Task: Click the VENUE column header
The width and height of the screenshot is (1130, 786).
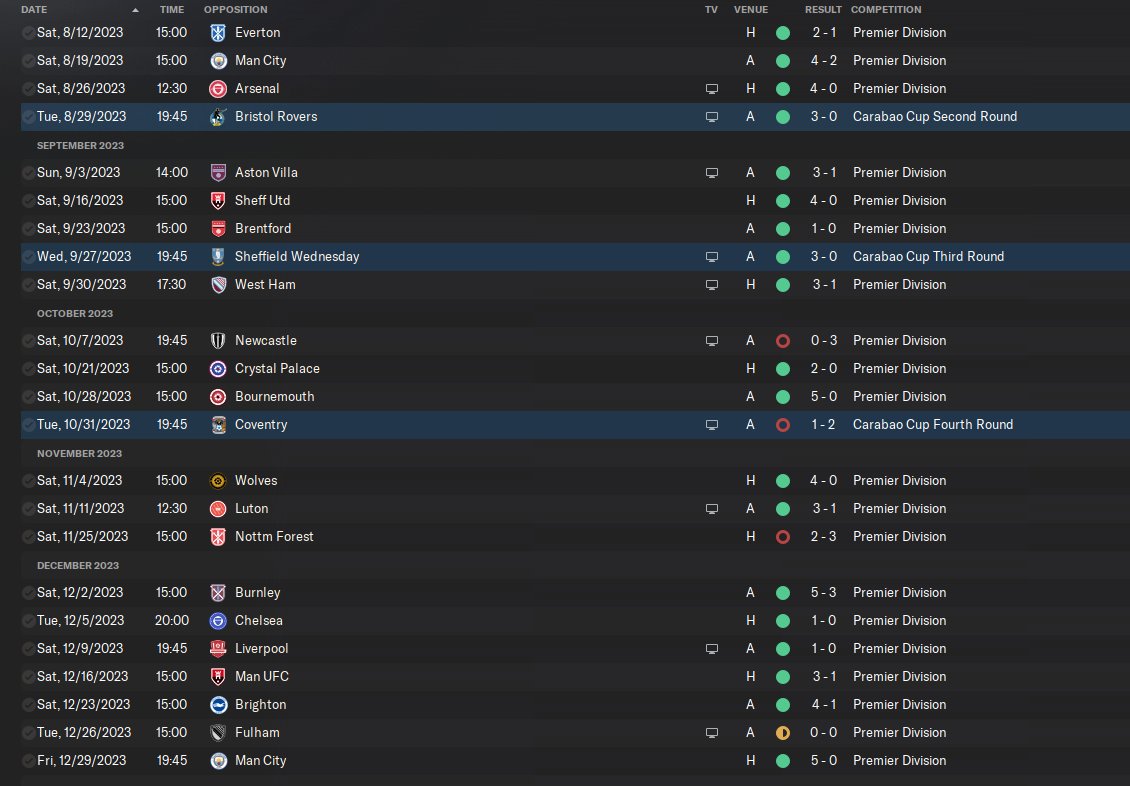Action: tap(750, 9)
